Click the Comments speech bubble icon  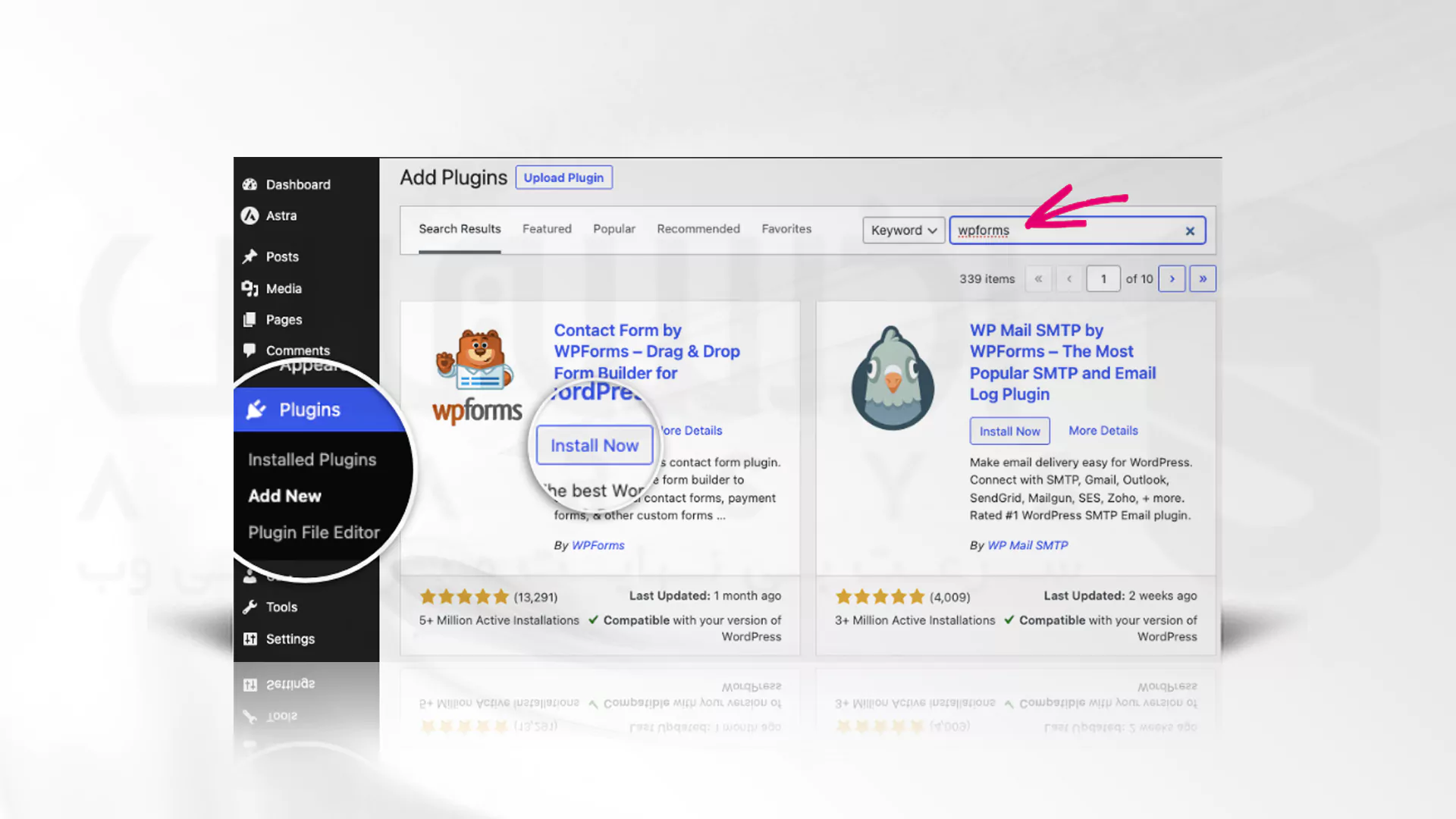coord(249,350)
